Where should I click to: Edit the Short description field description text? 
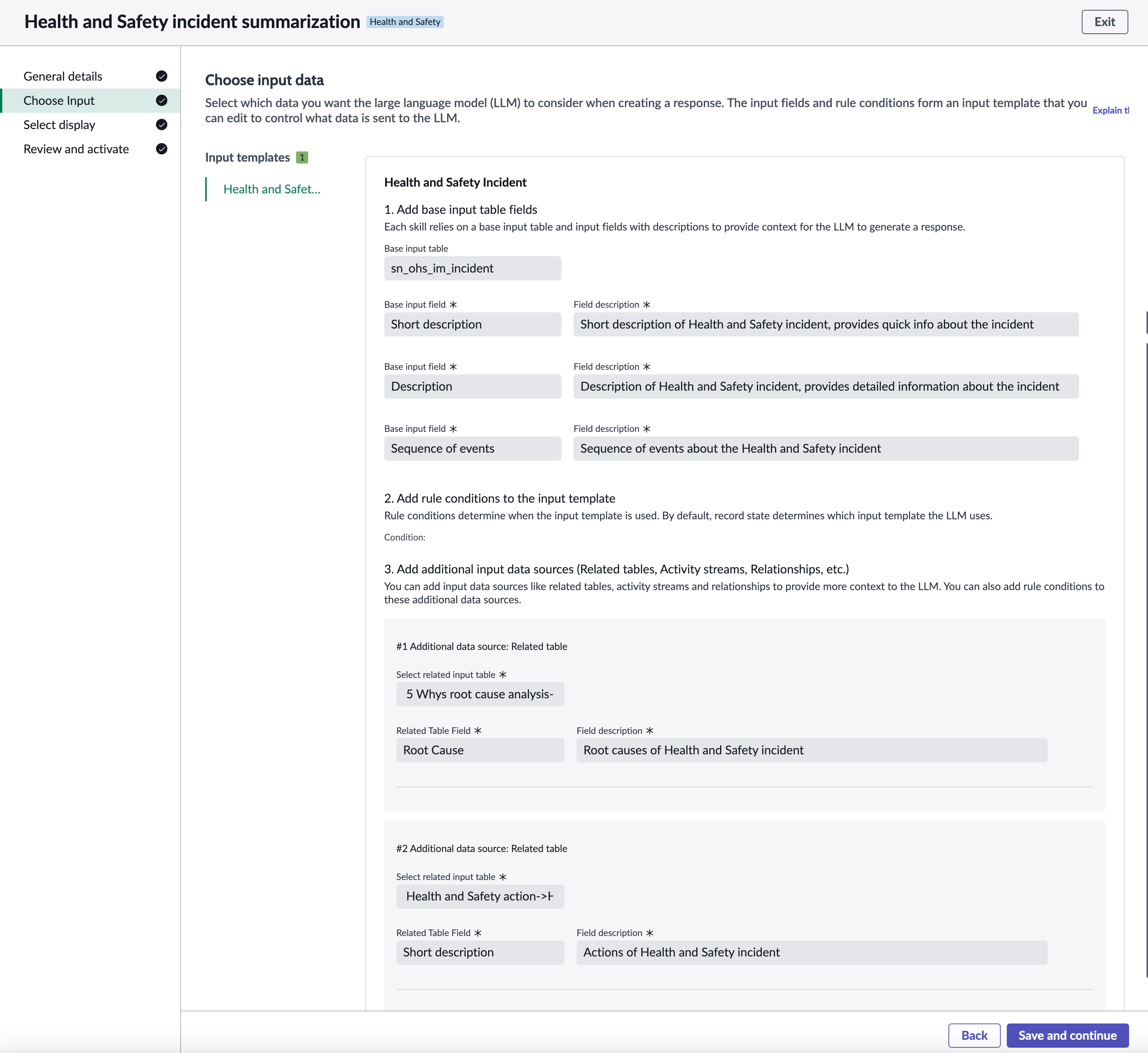(826, 324)
